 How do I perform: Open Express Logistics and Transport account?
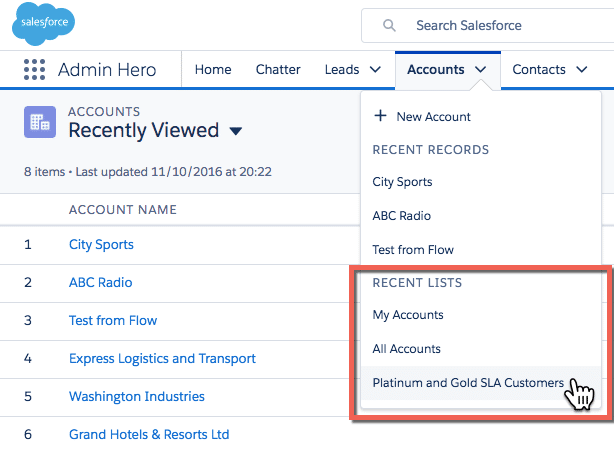(162, 359)
